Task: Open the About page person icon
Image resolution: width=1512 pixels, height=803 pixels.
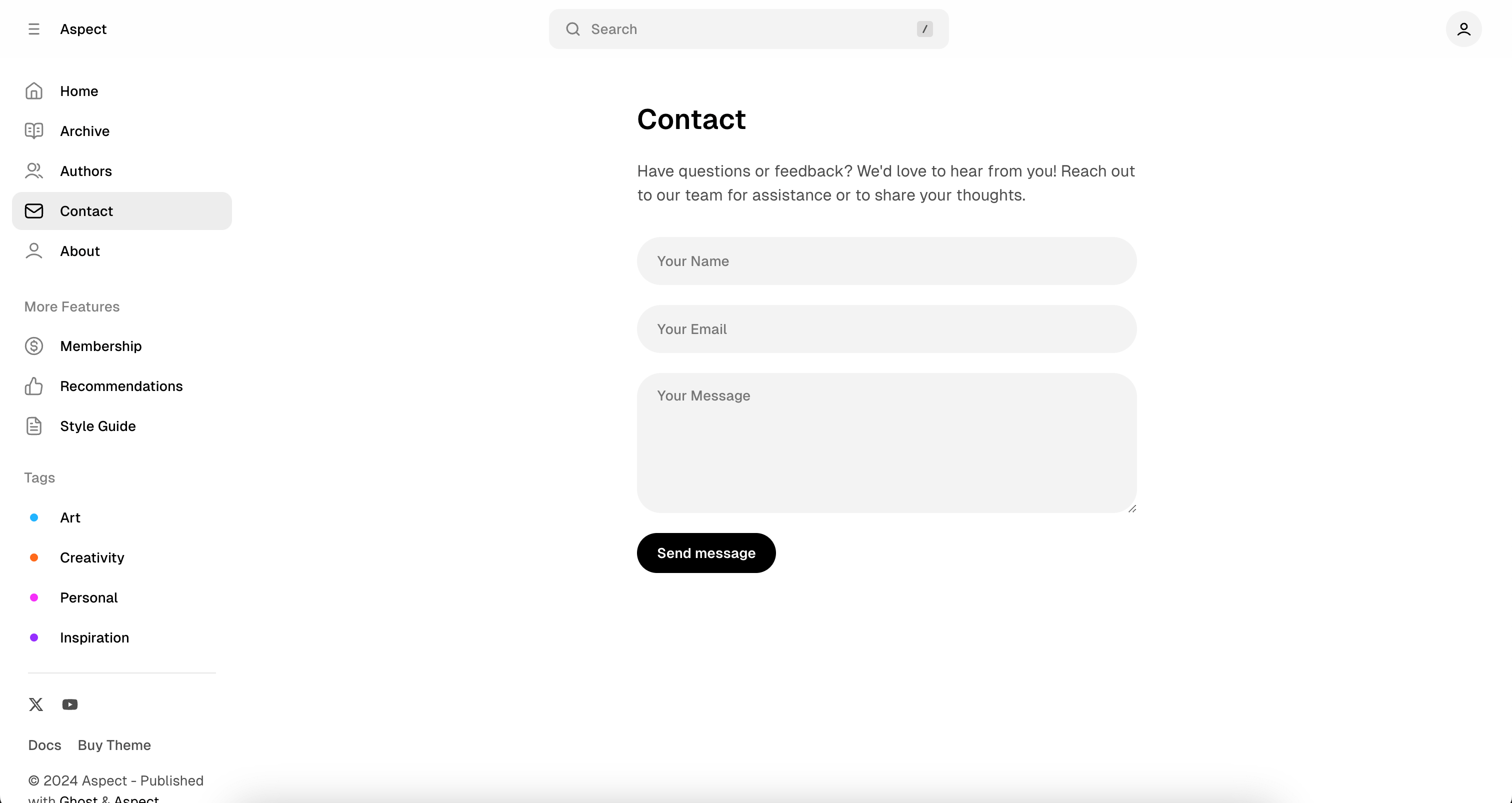Action: tap(33, 250)
